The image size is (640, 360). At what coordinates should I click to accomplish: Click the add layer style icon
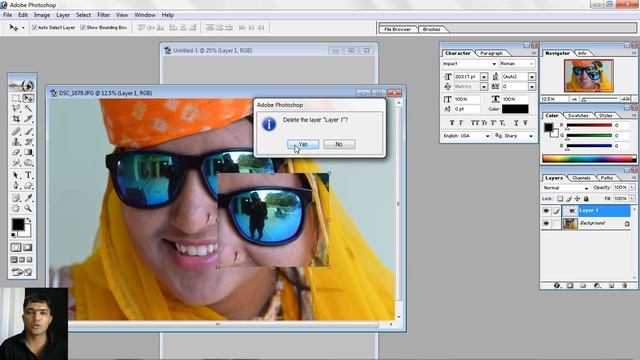click(557, 285)
